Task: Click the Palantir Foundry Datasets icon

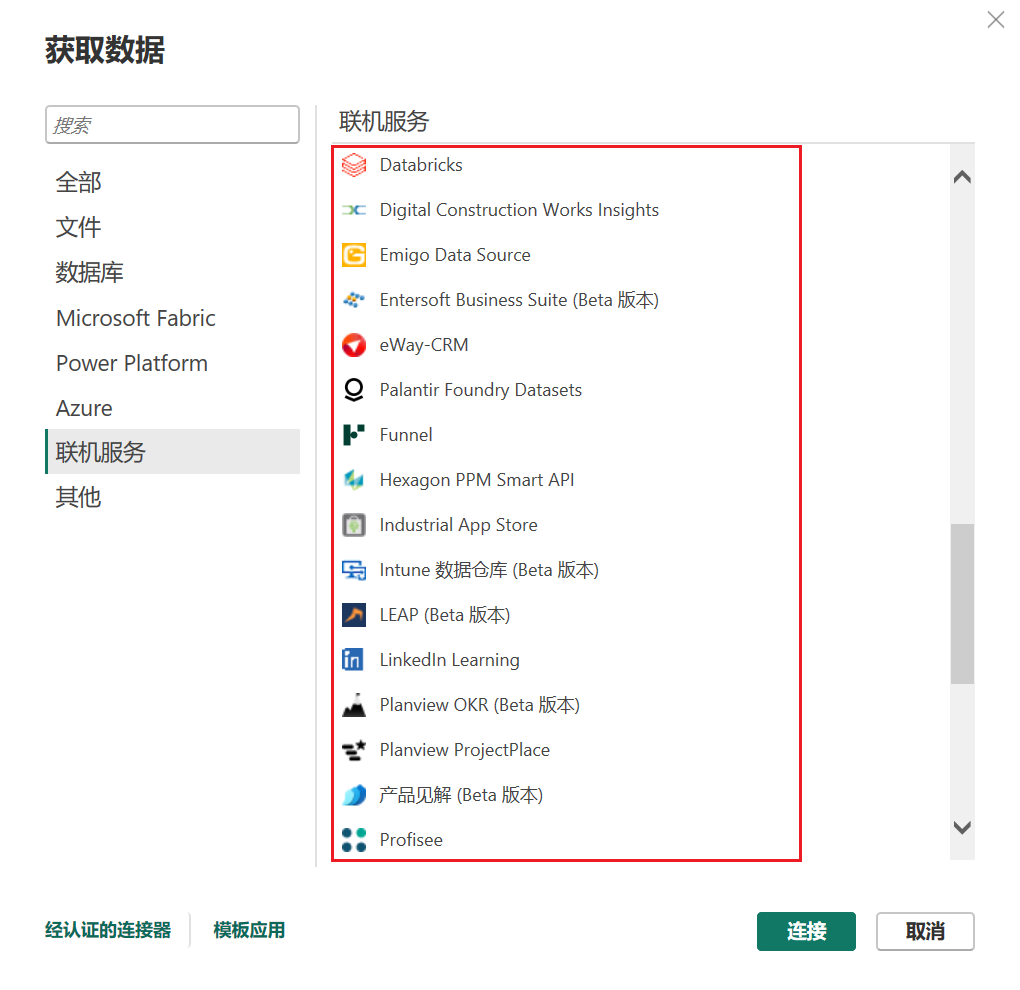Action: [354, 390]
